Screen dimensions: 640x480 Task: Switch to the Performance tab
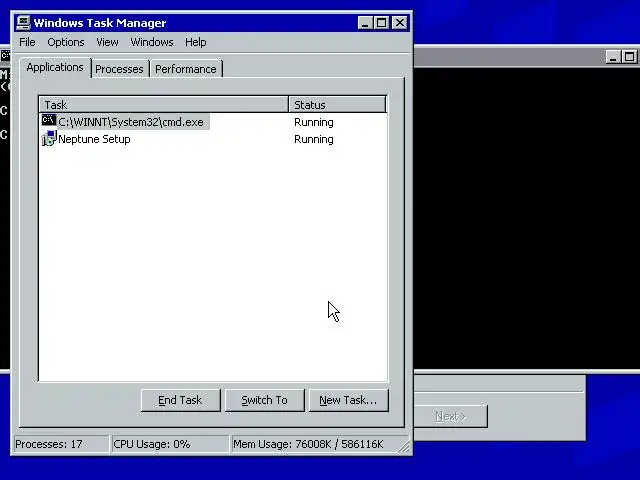tap(186, 69)
